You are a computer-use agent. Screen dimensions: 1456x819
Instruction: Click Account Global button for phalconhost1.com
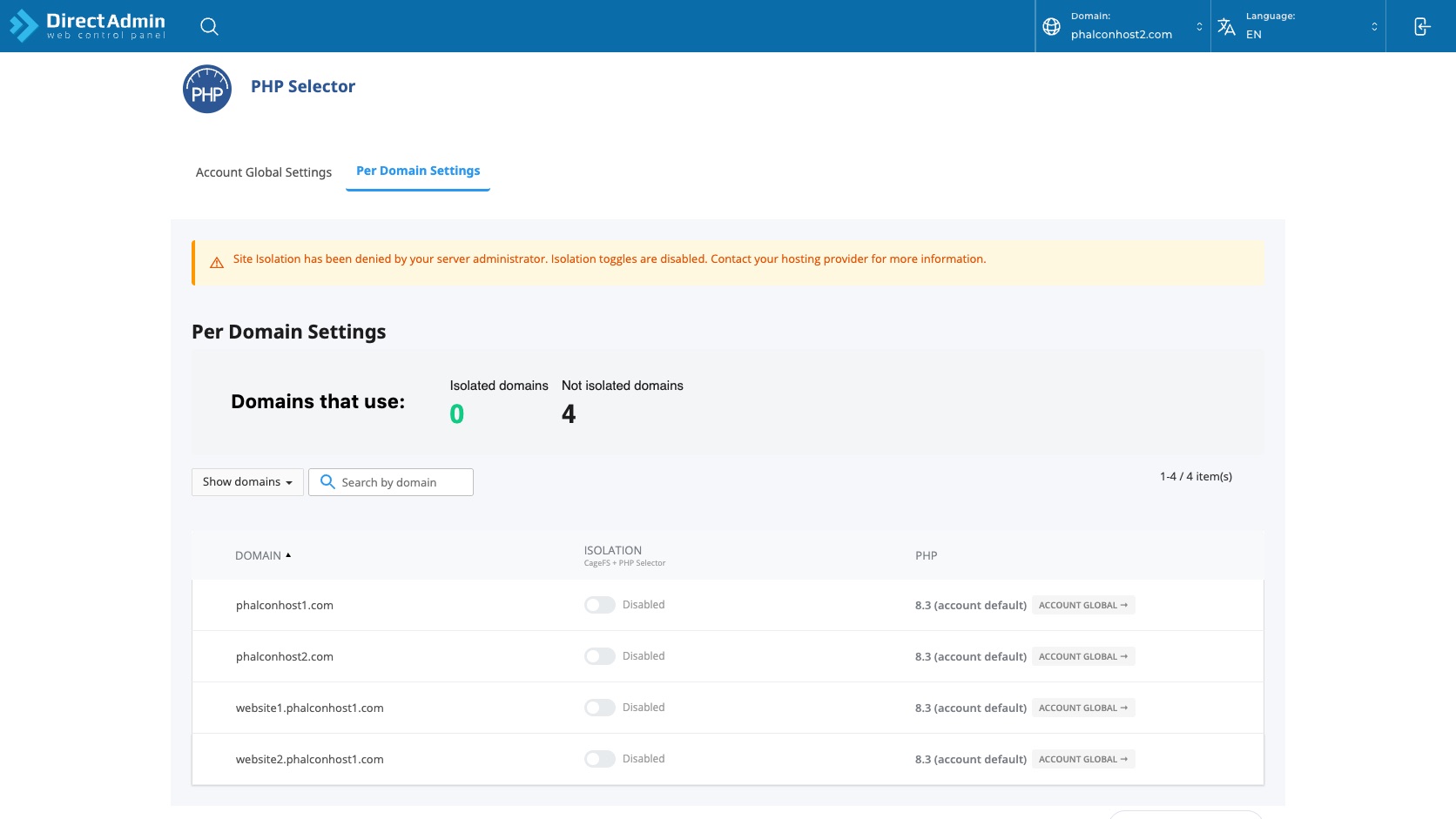click(1083, 605)
